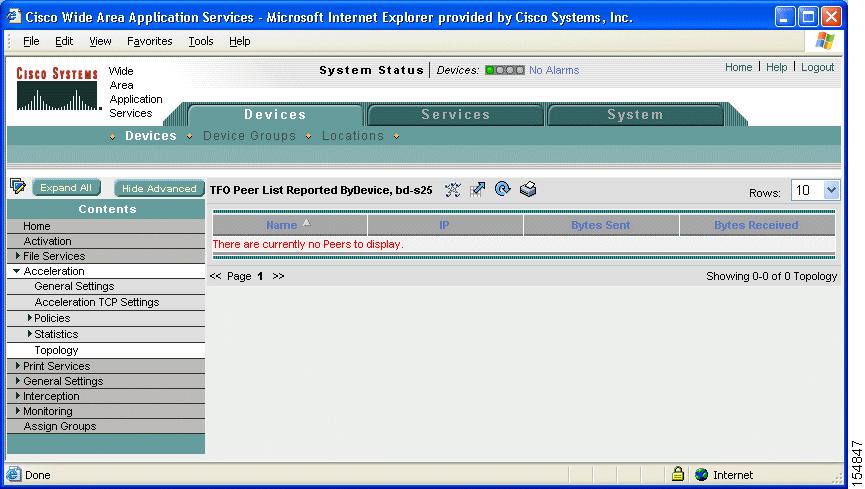The width and height of the screenshot is (865, 489).
Task: Click the topology icon beside the peer list title
Action: pos(452,190)
